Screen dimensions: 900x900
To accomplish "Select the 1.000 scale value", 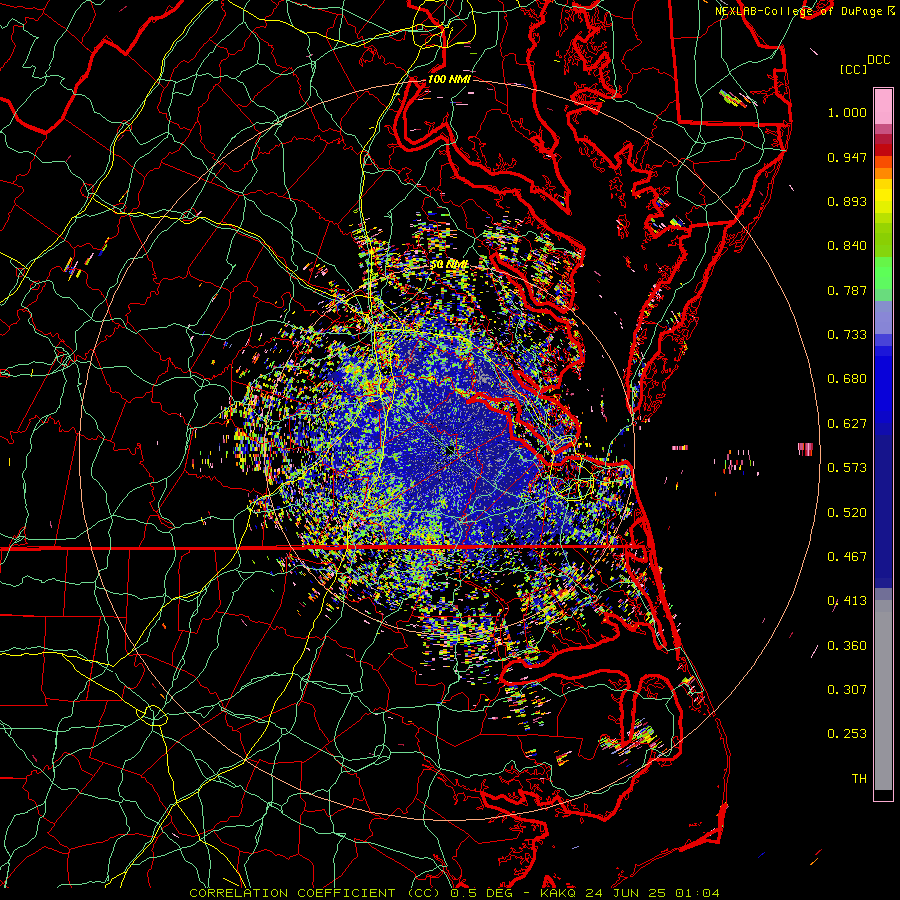I will pos(847,112).
